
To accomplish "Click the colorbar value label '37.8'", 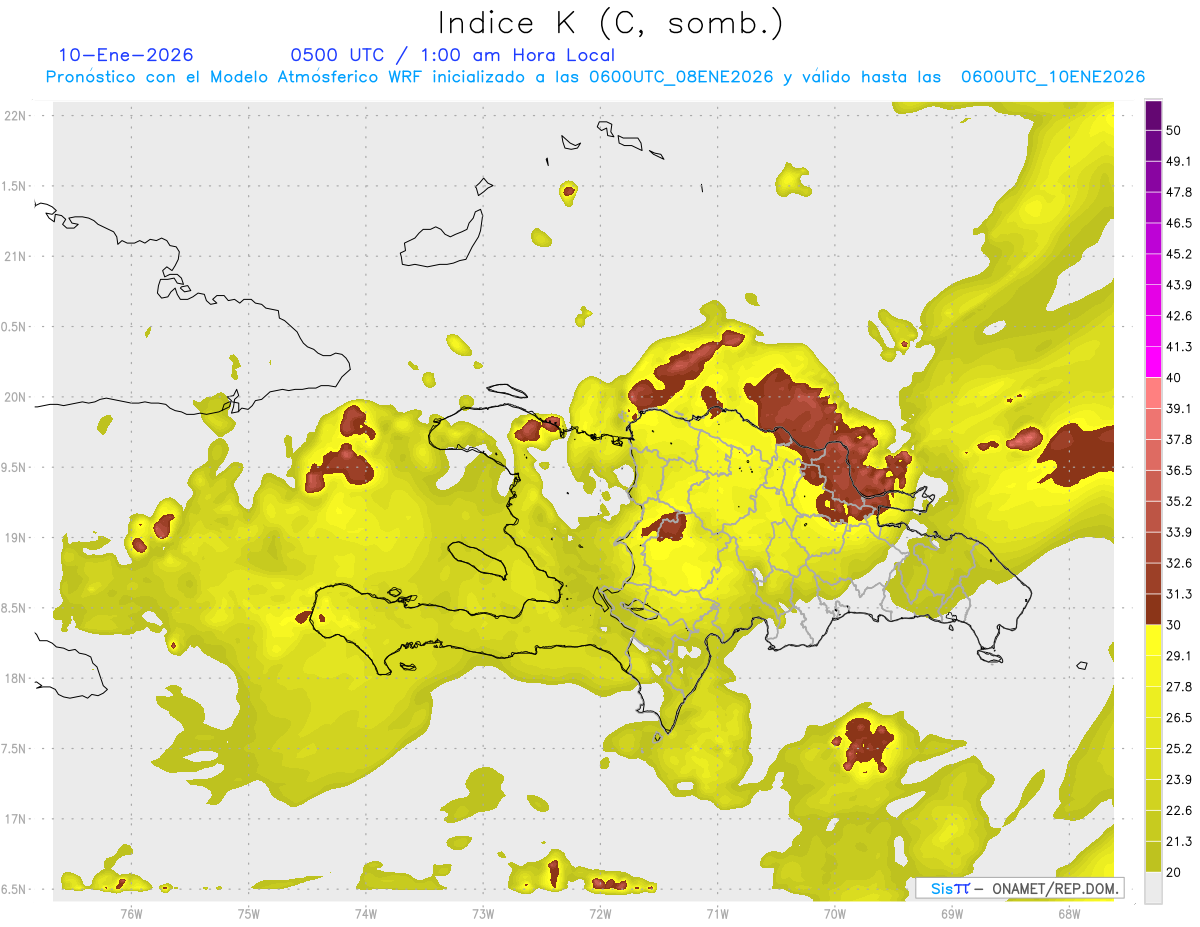I will pos(1179,440).
